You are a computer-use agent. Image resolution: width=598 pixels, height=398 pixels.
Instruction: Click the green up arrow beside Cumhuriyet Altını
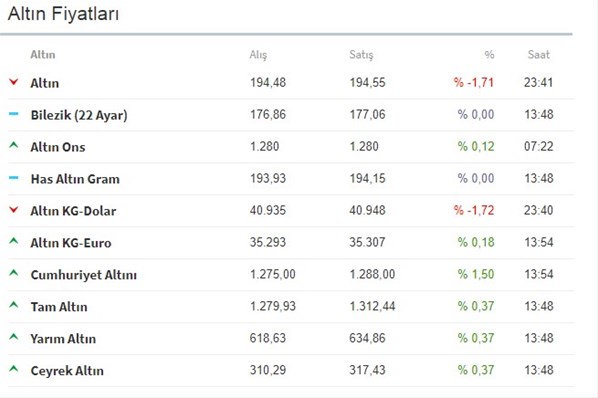click(14, 273)
